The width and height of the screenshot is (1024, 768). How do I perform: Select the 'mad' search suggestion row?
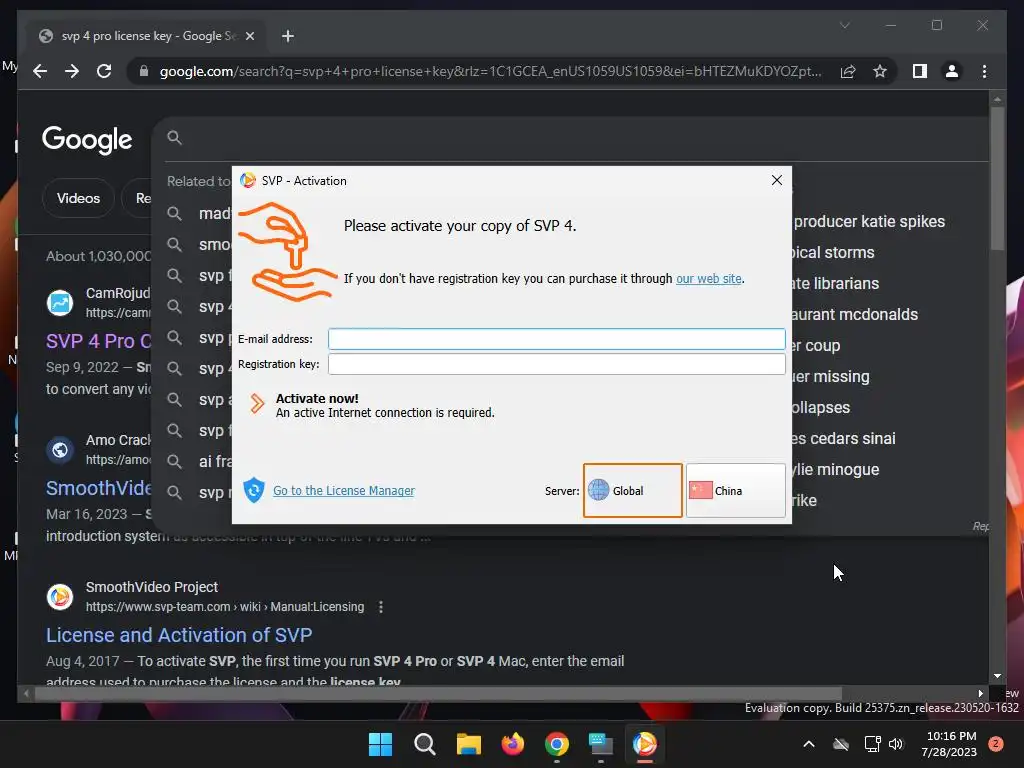[199, 214]
